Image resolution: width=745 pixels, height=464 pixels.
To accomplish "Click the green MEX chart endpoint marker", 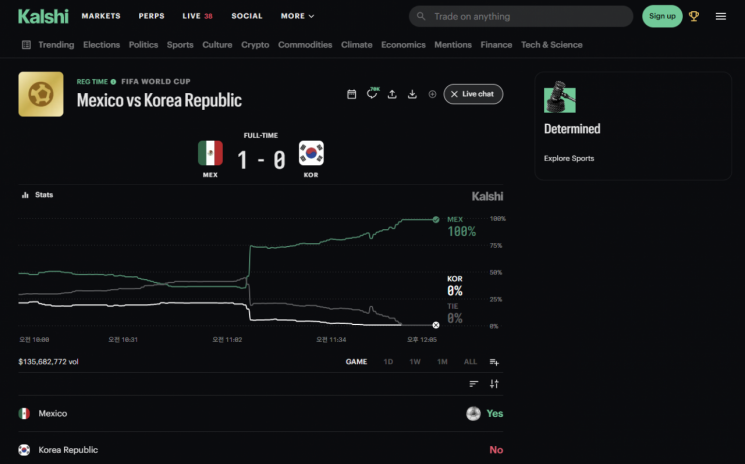I will (436, 219).
